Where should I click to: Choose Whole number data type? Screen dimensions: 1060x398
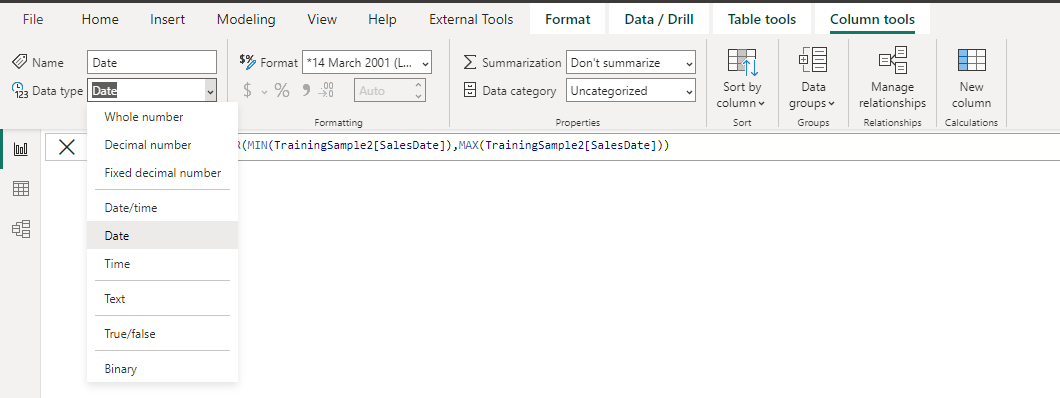(x=162, y=117)
